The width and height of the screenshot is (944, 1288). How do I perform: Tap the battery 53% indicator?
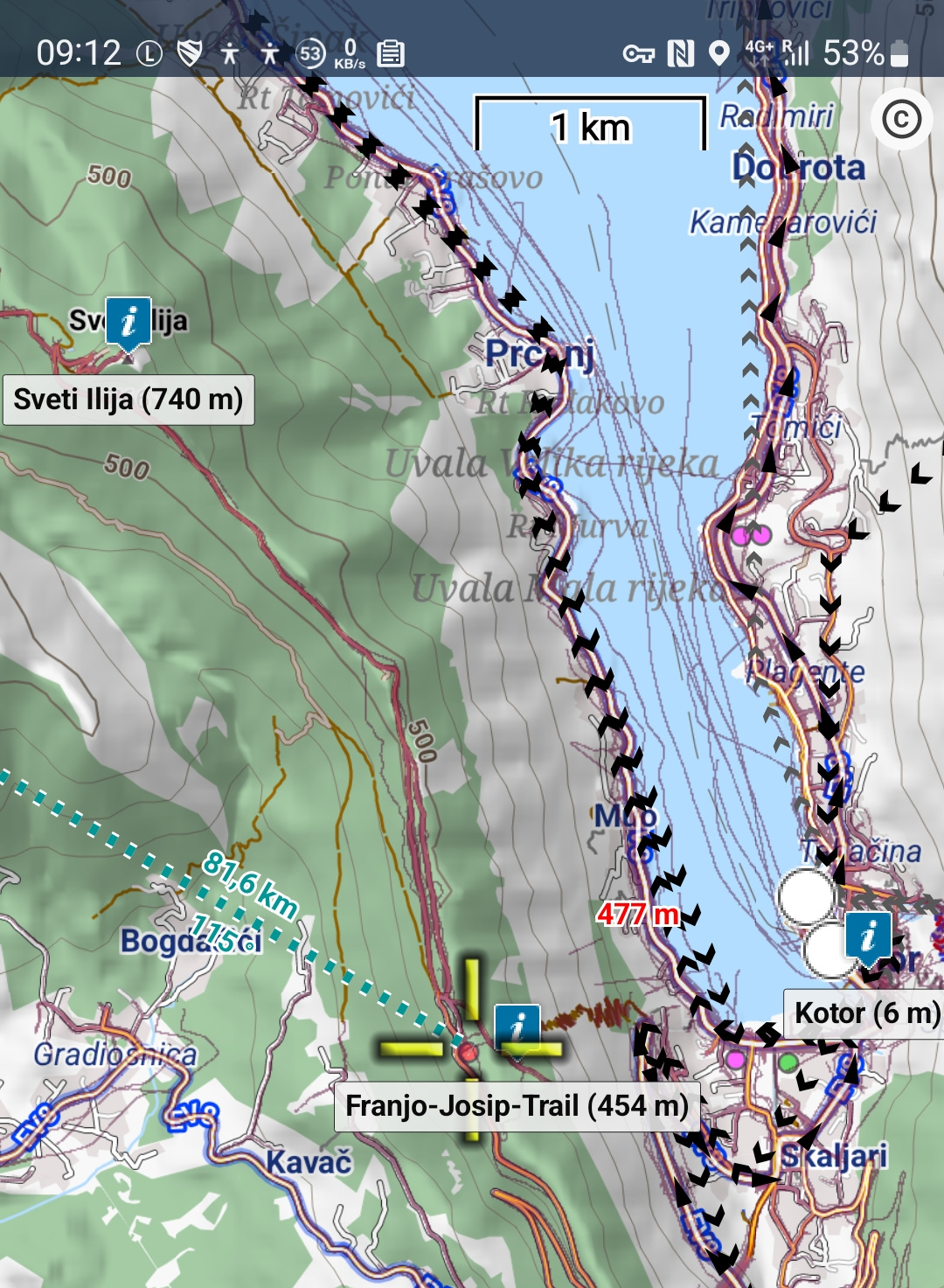point(866,54)
